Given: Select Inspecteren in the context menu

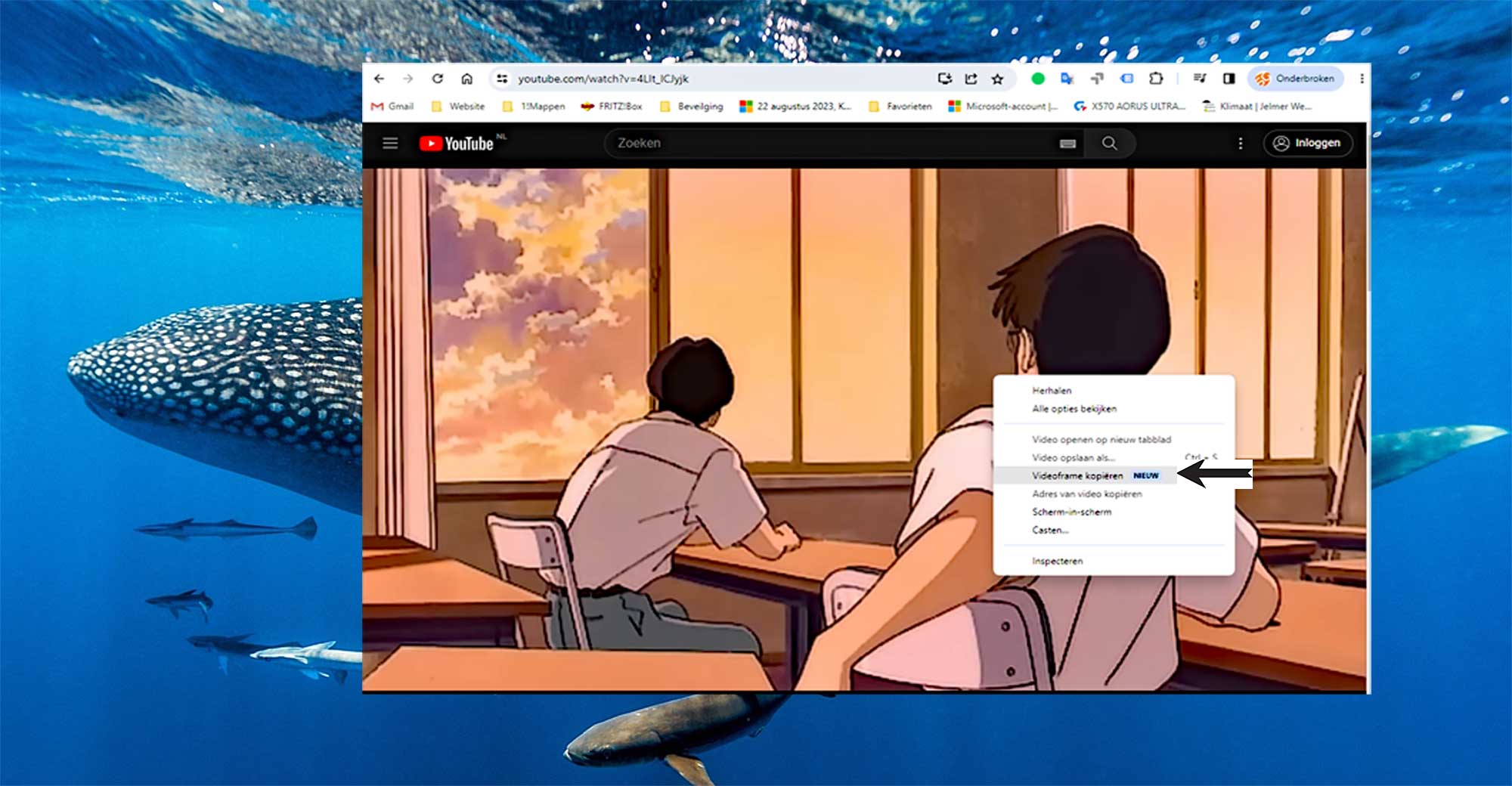Looking at the screenshot, I should point(1114,561).
